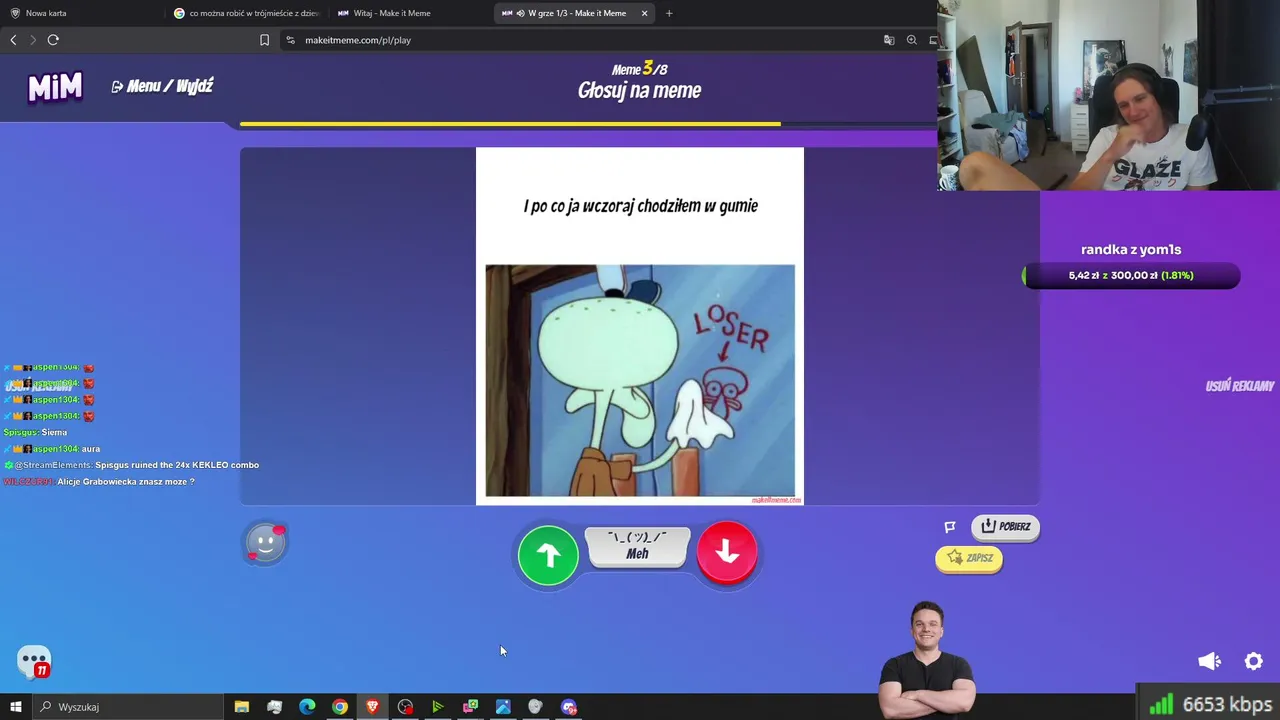Click the zoom magnifier in address bar
The height and width of the screenshot is (720, 1280).
click(911, 40)
